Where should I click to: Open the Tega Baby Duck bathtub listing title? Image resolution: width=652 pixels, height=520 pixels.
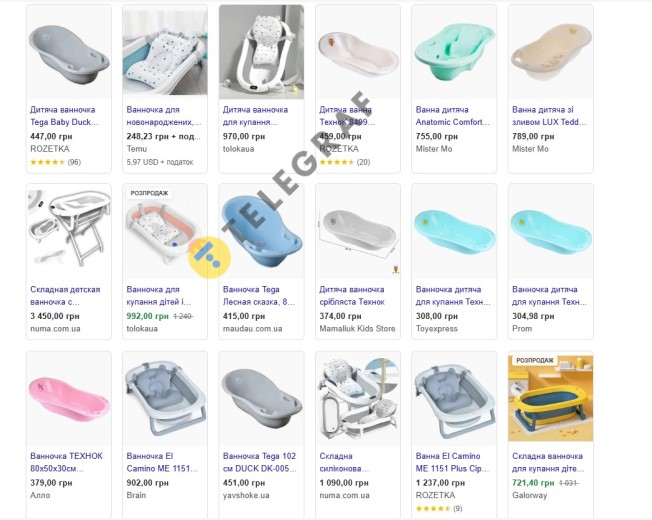coord(64,116)
